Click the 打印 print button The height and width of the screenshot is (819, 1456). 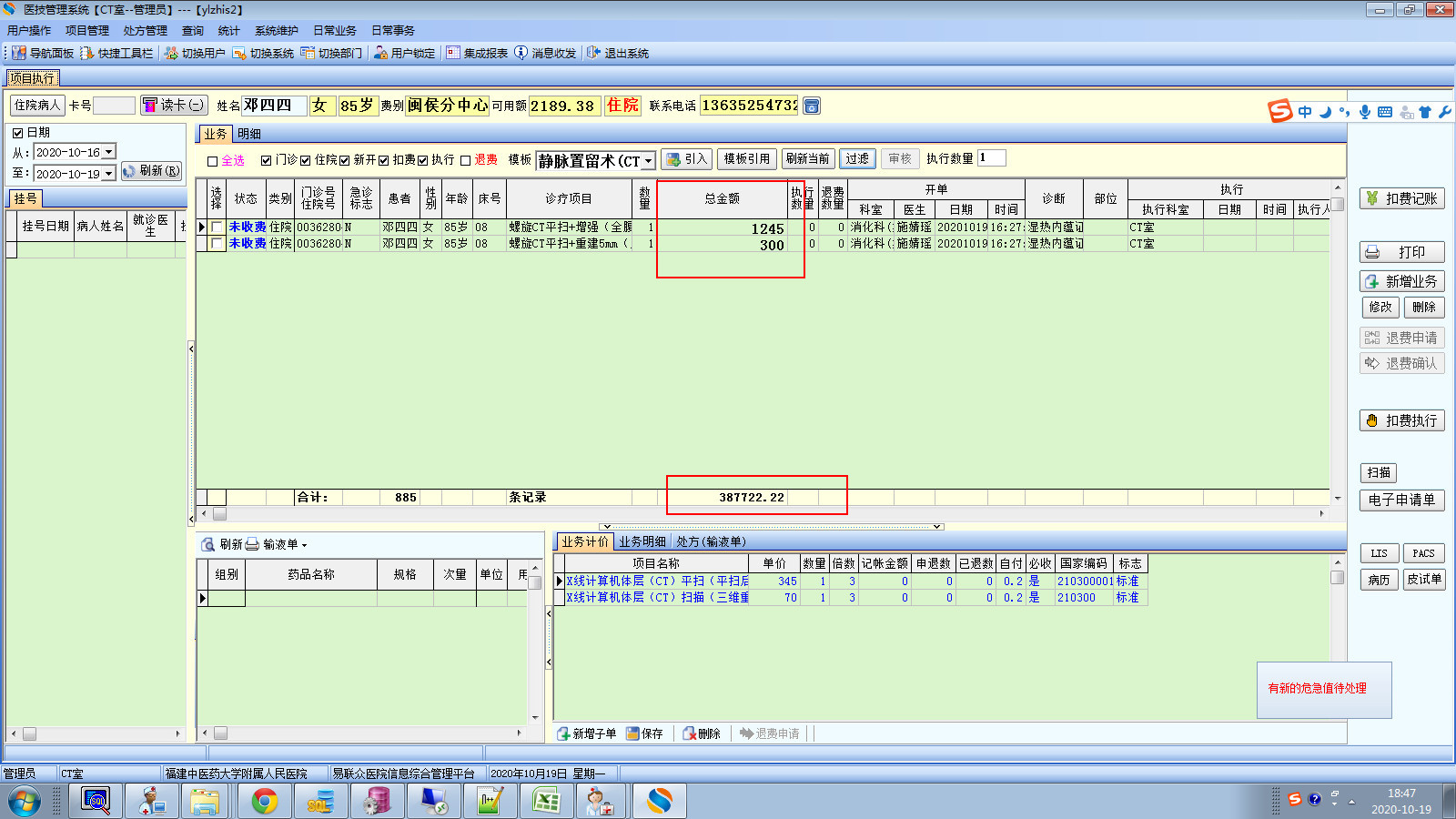(x=1401, y=252)
